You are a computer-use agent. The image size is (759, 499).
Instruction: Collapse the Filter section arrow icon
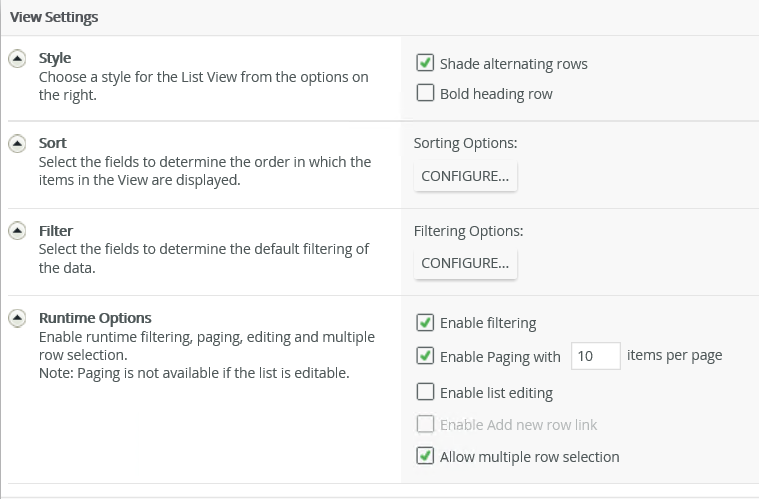pos(17,231)
